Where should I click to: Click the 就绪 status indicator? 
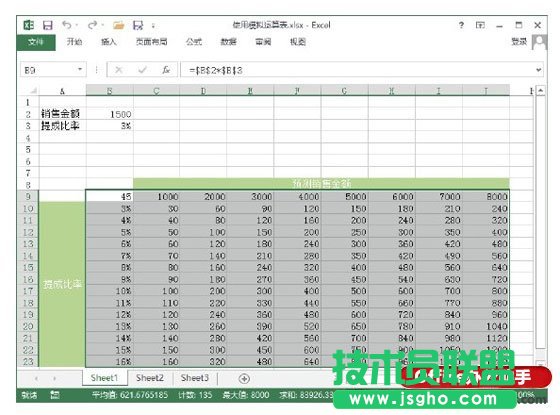pyautogui.click(x=29, y=395)
